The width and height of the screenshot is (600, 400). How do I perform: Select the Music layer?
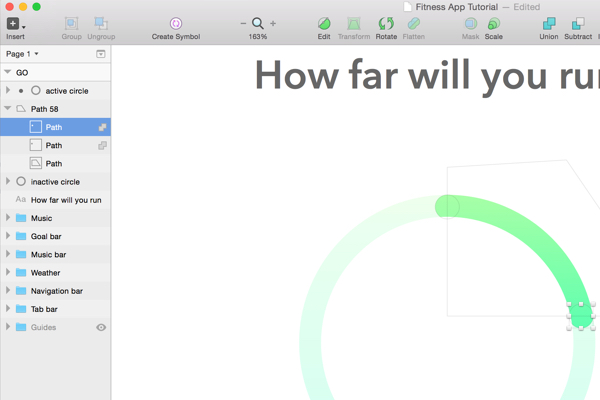click(55, 218)
